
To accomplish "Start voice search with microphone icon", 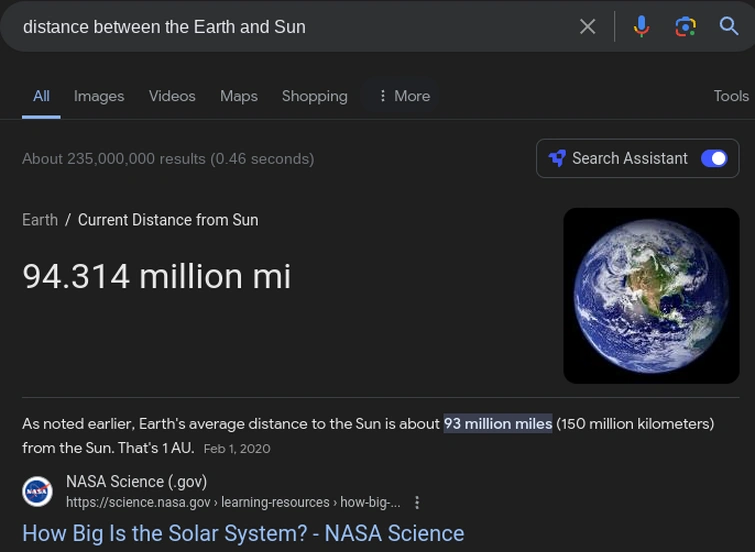I will point(641,27).
